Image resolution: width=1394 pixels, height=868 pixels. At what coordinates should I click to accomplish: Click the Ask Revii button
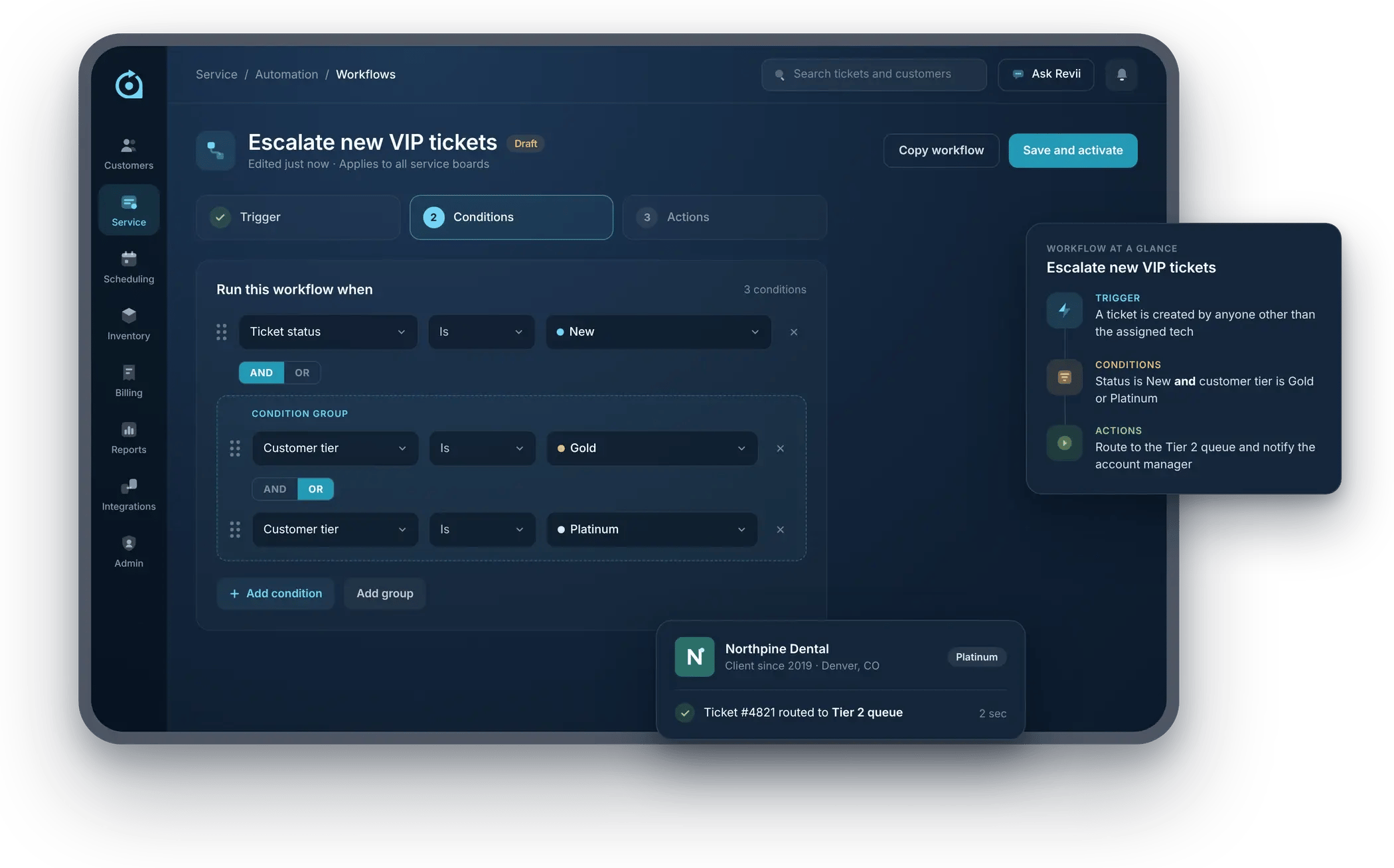[x=1046, y=74]
